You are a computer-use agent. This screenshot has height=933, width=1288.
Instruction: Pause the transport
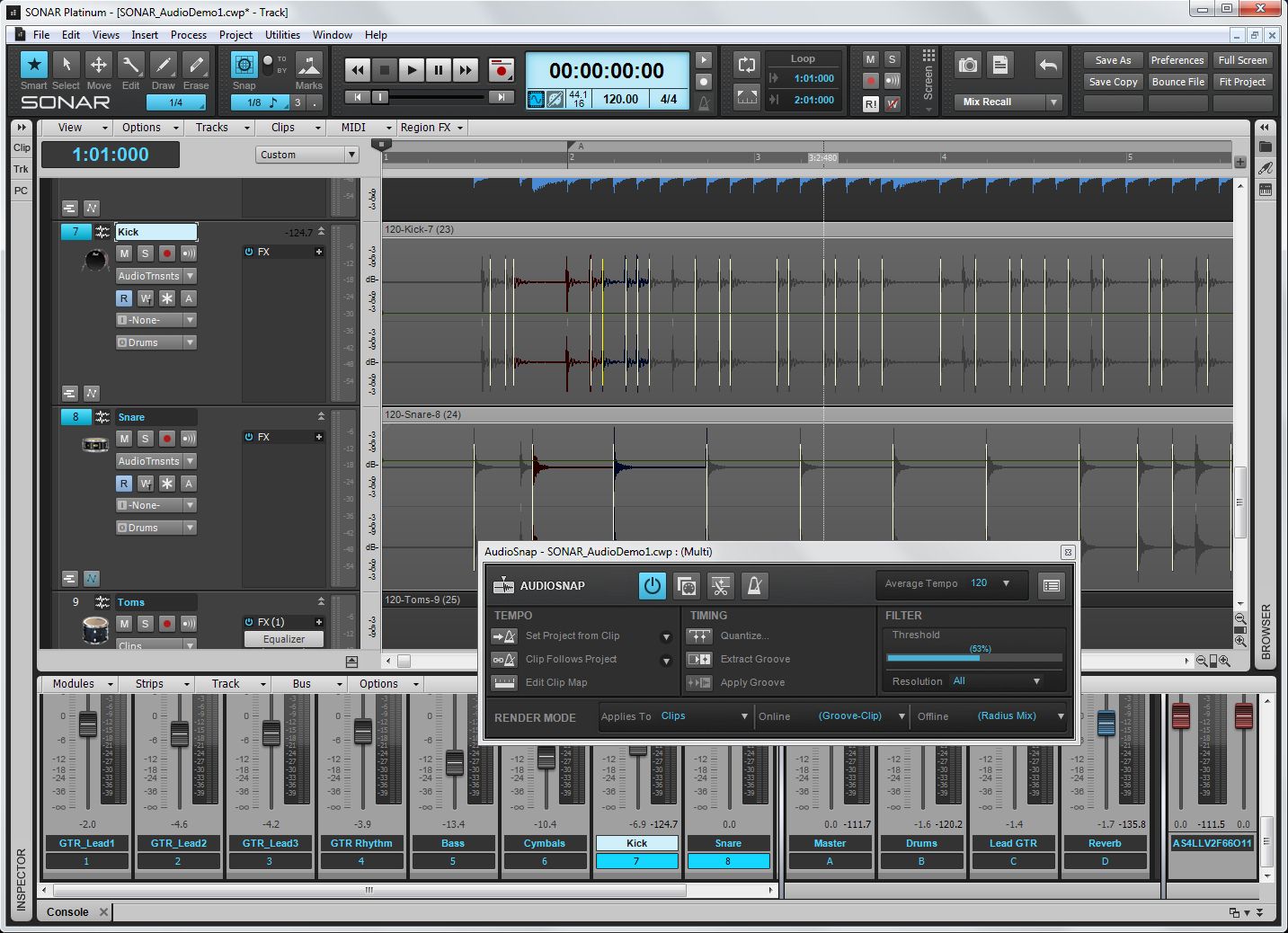[x=439, y=70]
